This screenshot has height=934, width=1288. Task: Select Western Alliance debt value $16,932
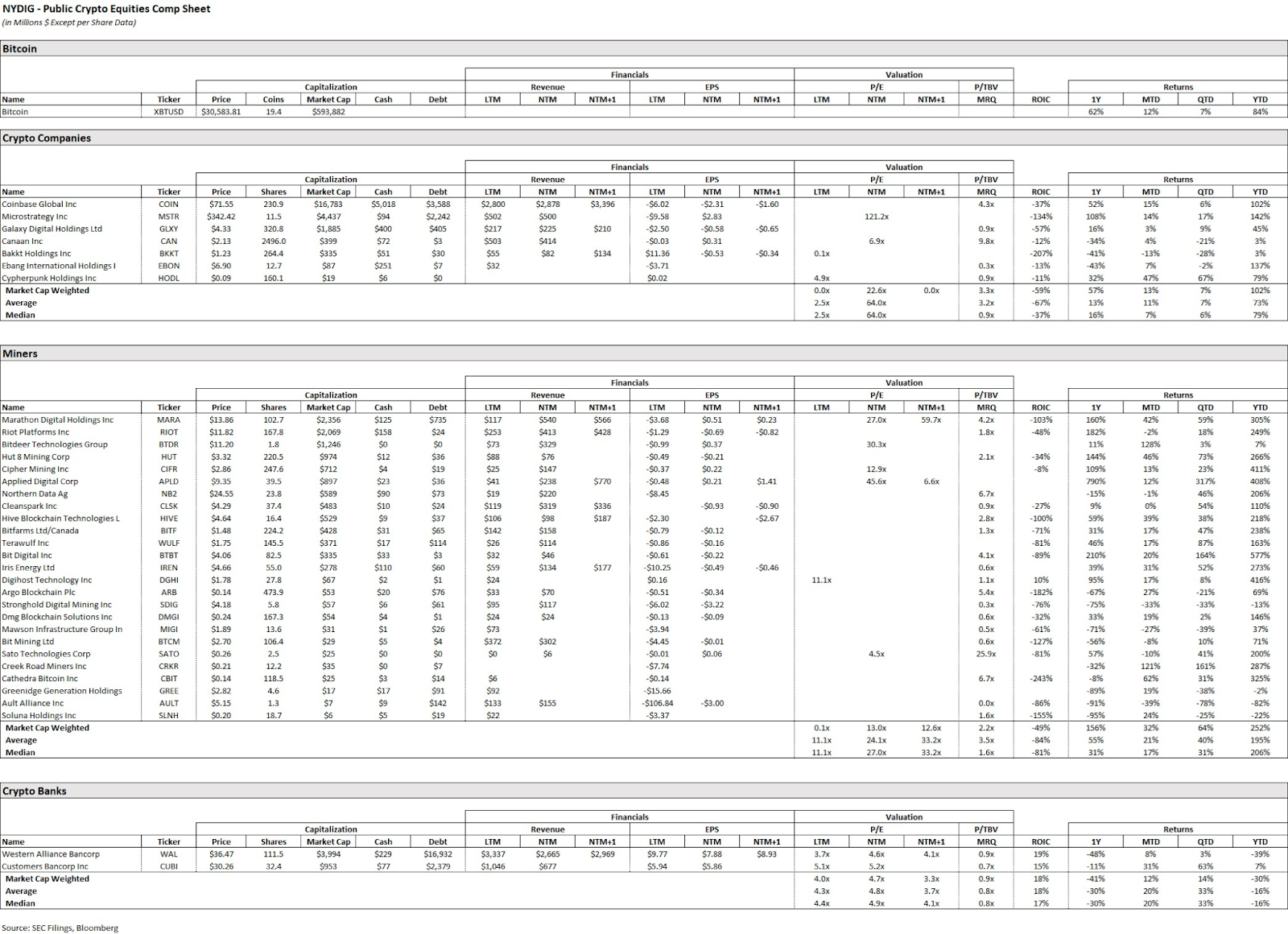[x=438, y=854]
